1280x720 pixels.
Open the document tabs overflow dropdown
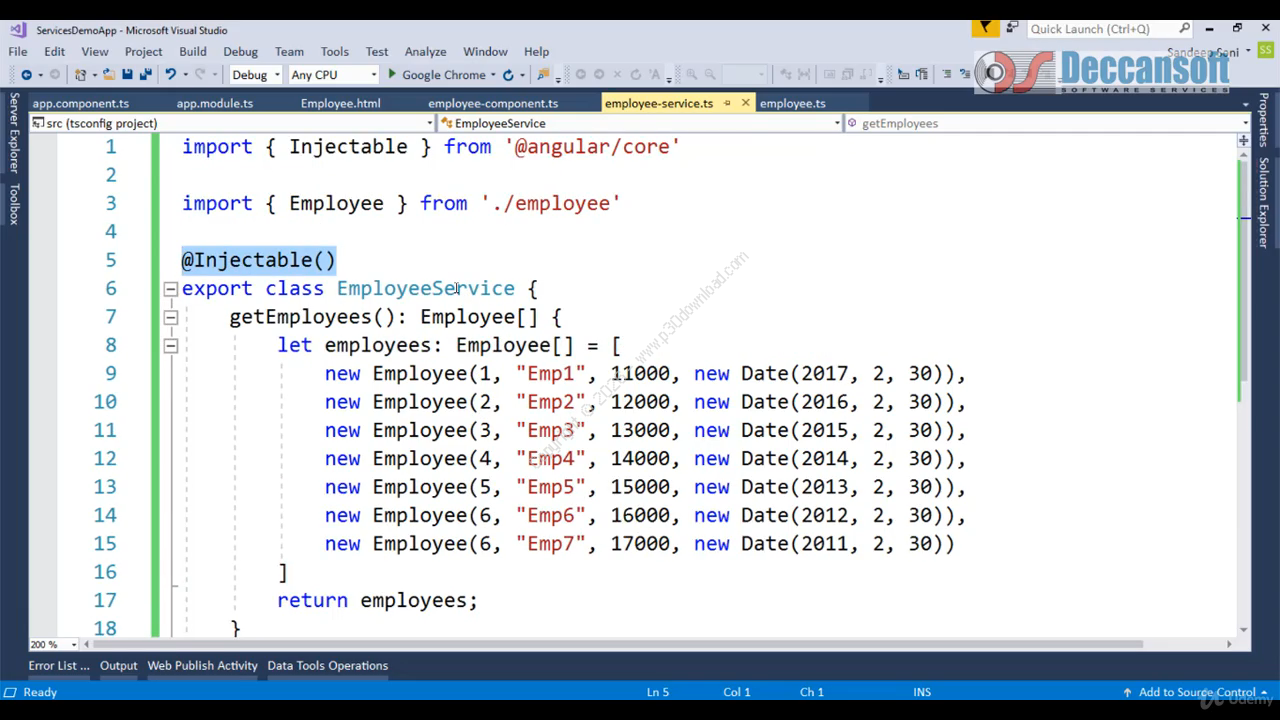pyautogui.click(x=1245, y=103)
